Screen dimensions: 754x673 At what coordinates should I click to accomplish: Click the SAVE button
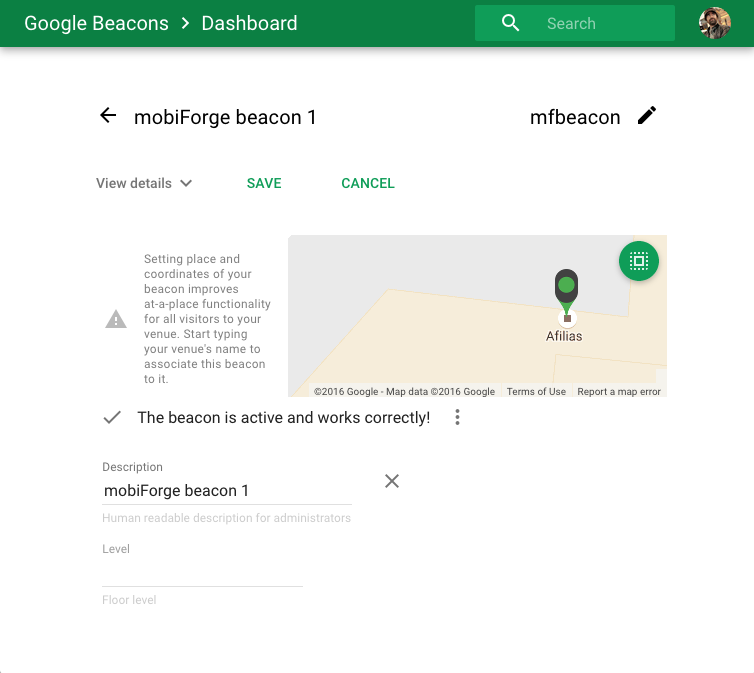tap(264, 183)
